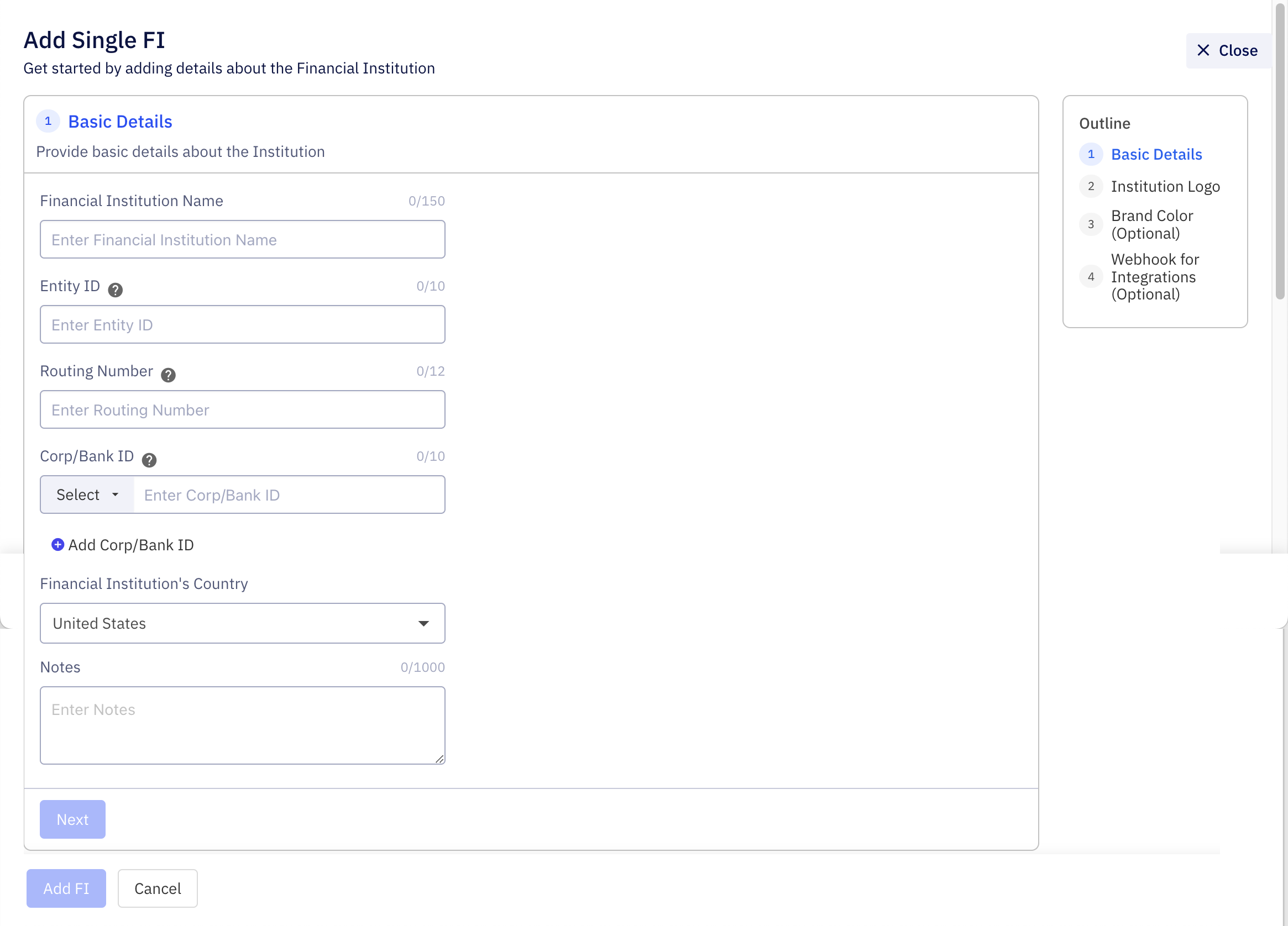The image size is (1288, 926).
Task: Click the Next button
Action: [x=72, y=819]
